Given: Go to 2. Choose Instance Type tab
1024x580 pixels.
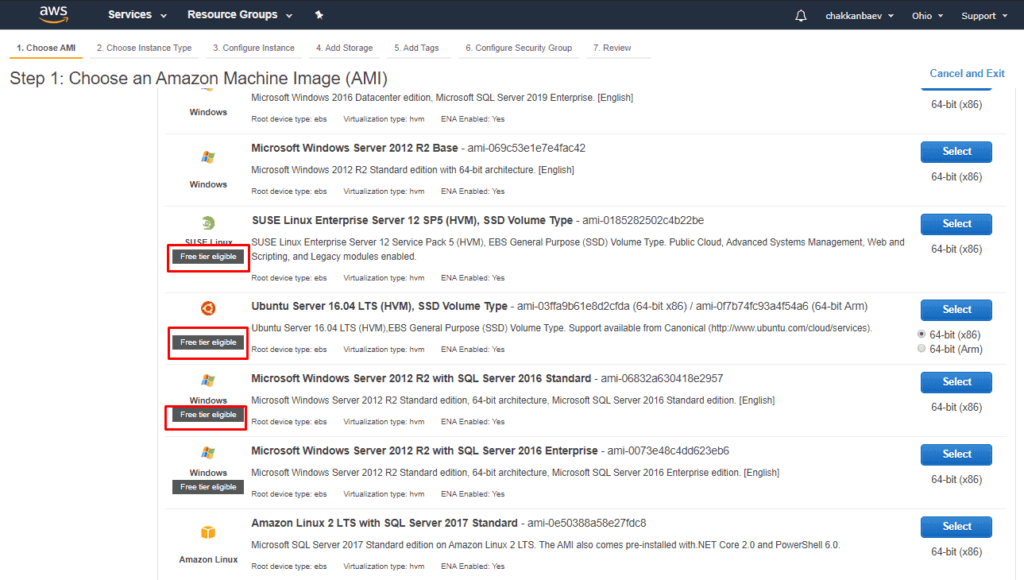Looking at the screenshot, I should 144,48.
